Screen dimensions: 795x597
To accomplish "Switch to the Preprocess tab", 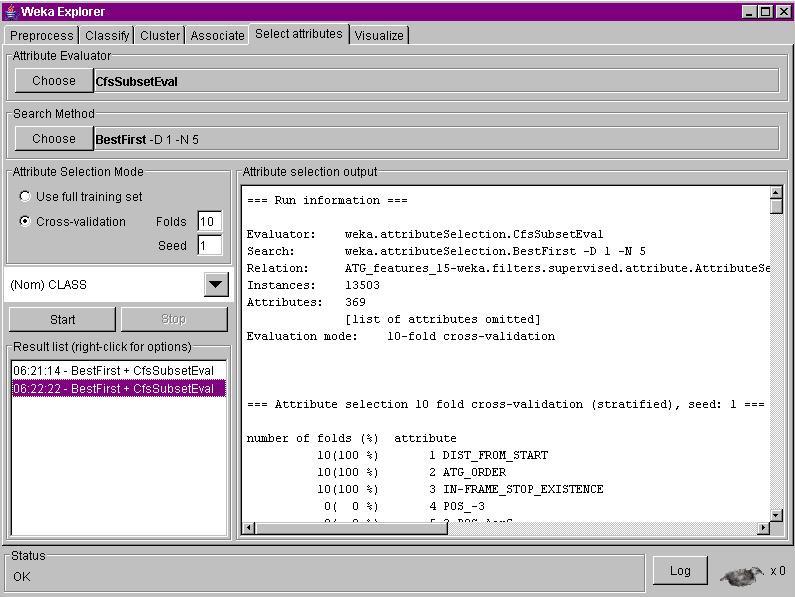I will click(x=42, y=36).
